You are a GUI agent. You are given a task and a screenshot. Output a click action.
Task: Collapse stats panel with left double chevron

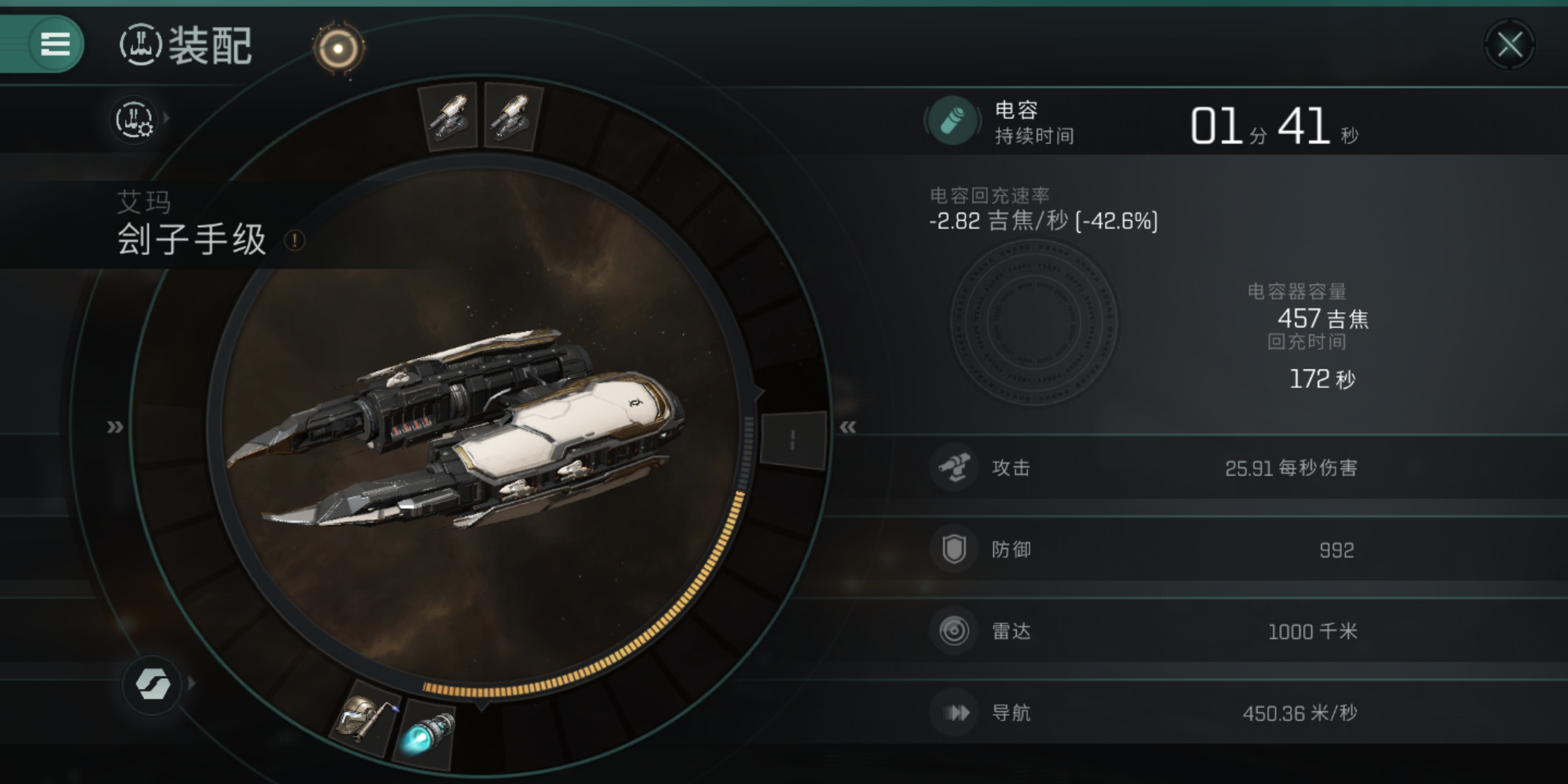[x=848, y=427]
